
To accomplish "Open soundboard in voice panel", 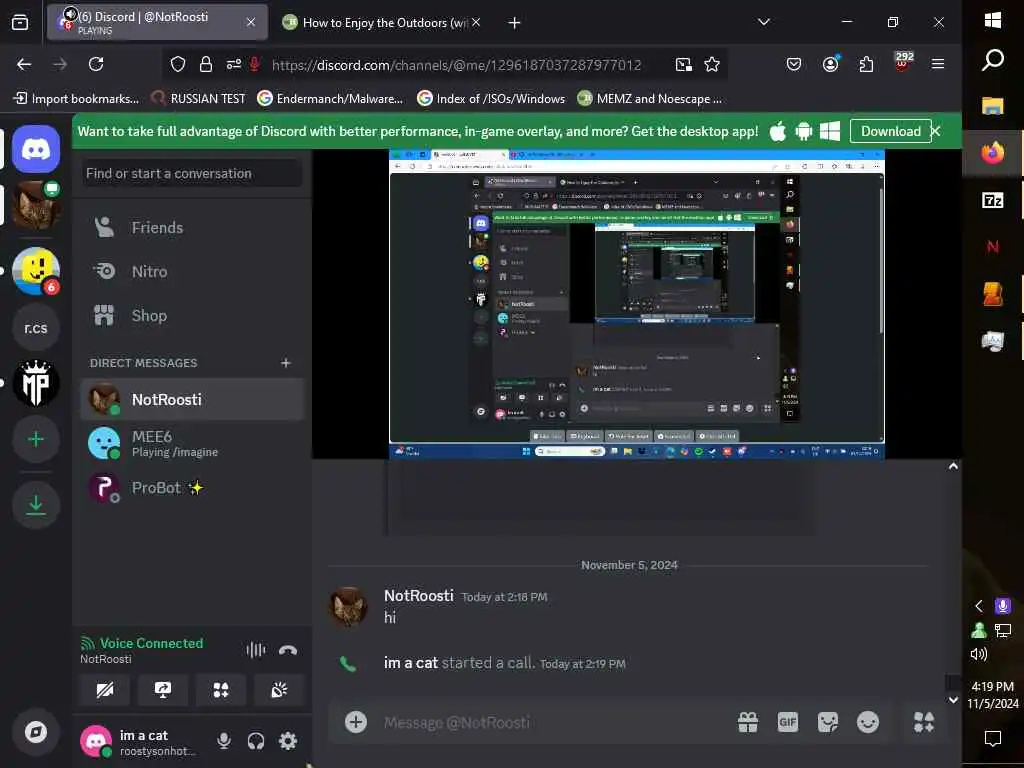I will tap(279, 690).
